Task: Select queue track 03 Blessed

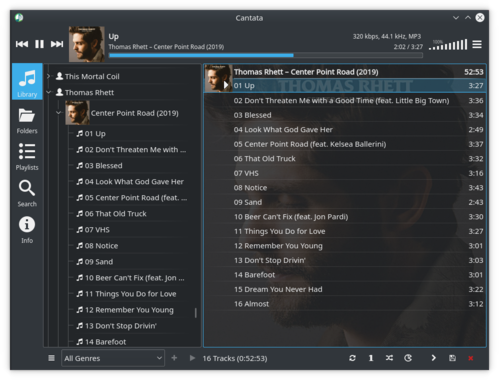Action: (x=345, y=115)
